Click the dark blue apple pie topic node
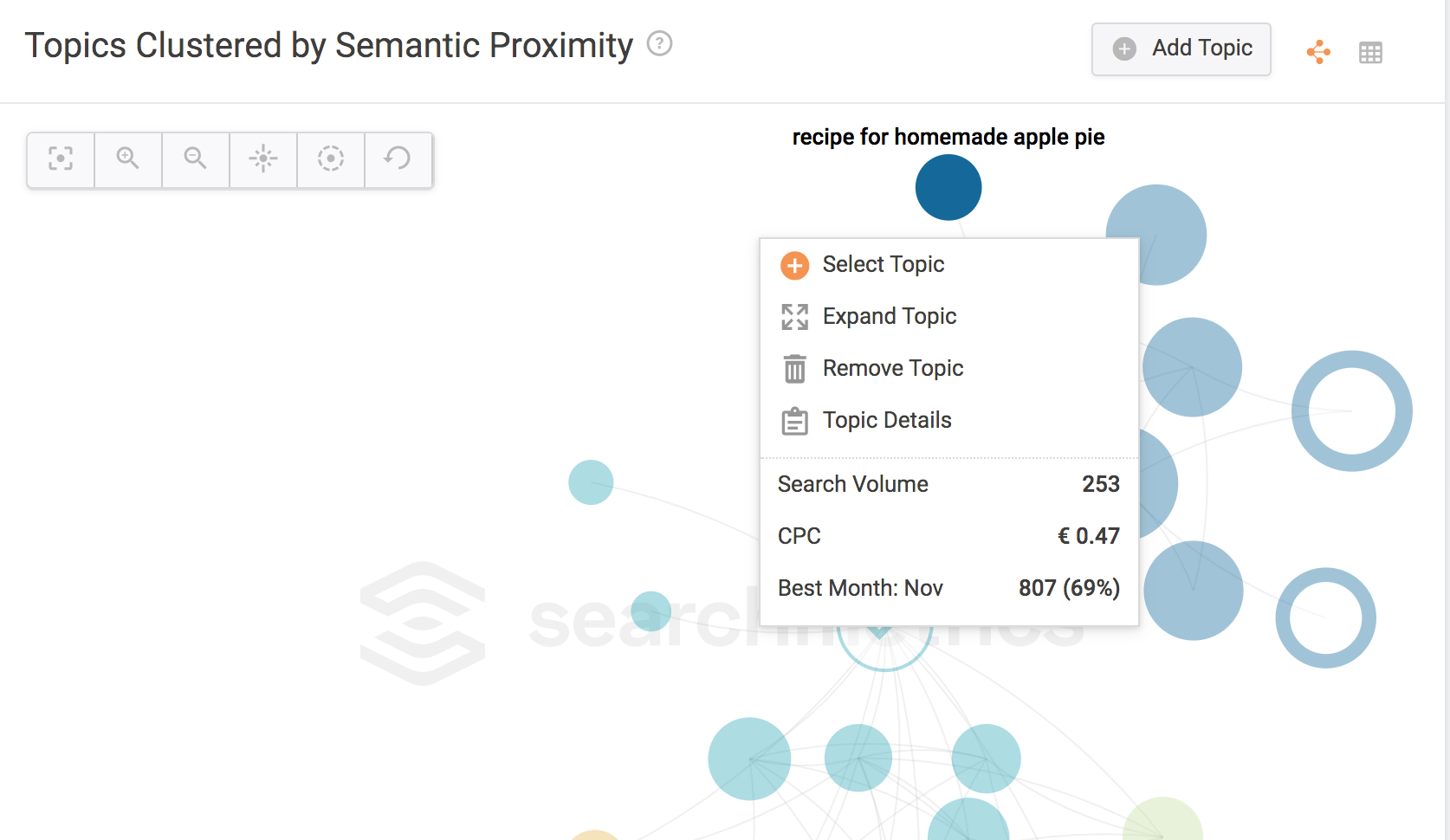This screenshot has width=1450, height=840. pyautogui.click(x=948, y=187)
